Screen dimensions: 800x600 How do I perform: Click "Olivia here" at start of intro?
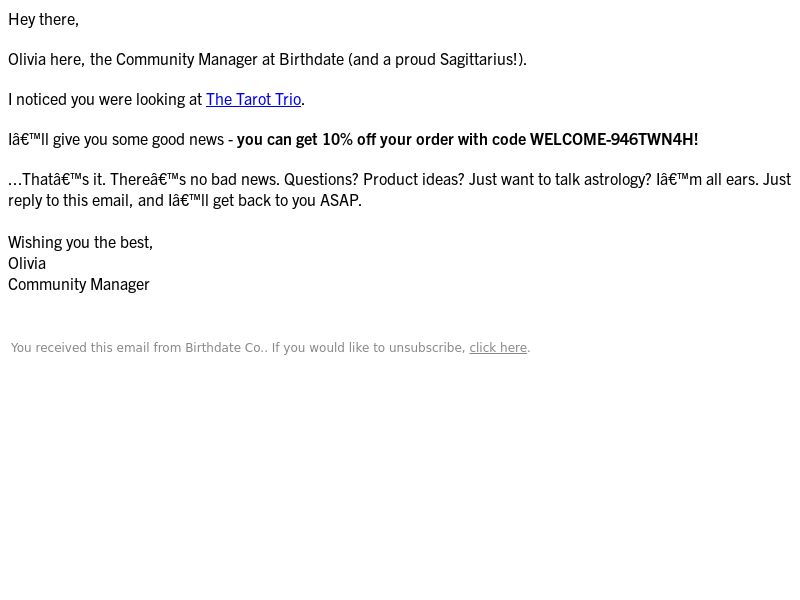(x=45, y=60)
